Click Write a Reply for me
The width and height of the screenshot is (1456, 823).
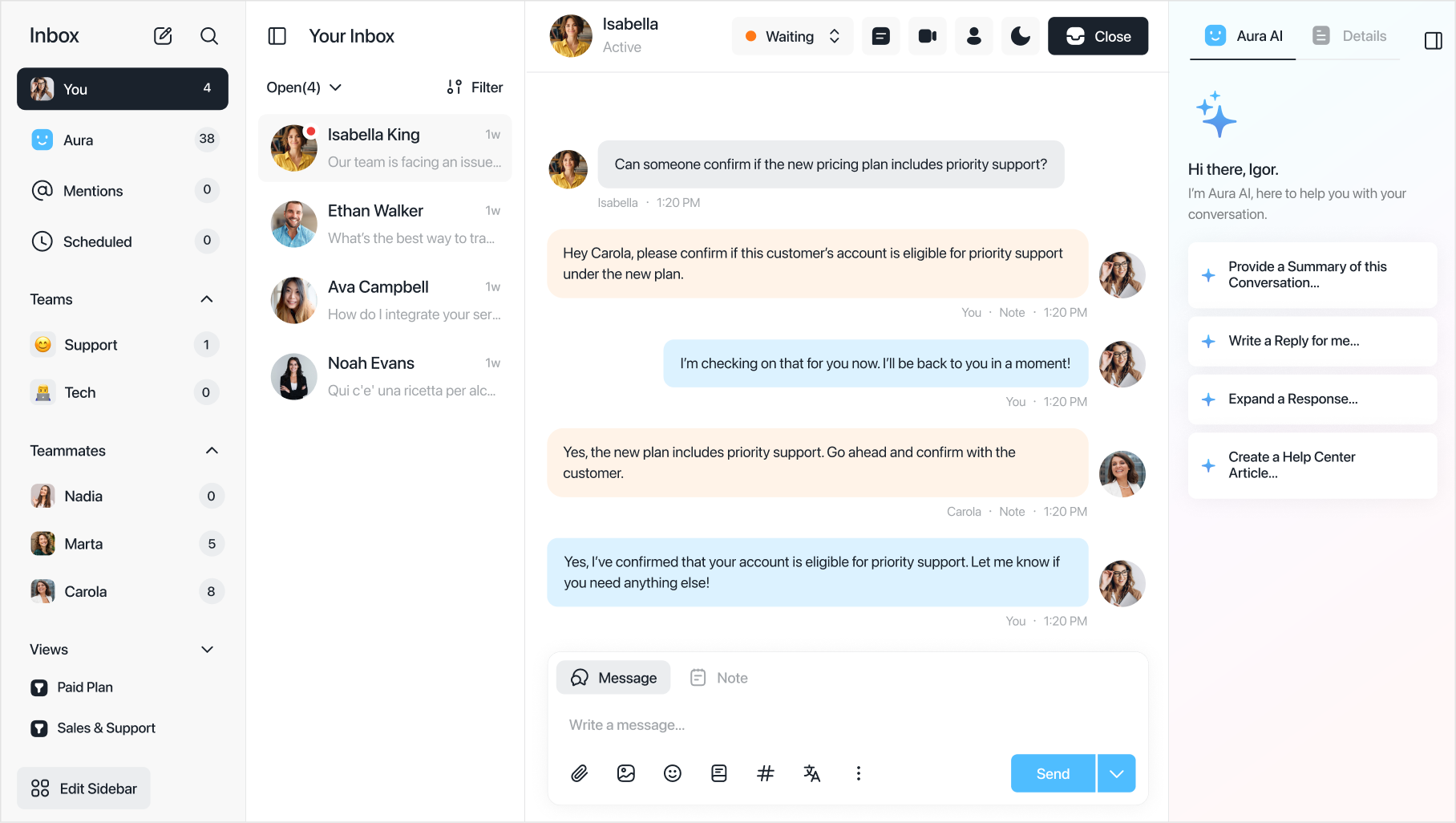click(x=1312, y=341)
